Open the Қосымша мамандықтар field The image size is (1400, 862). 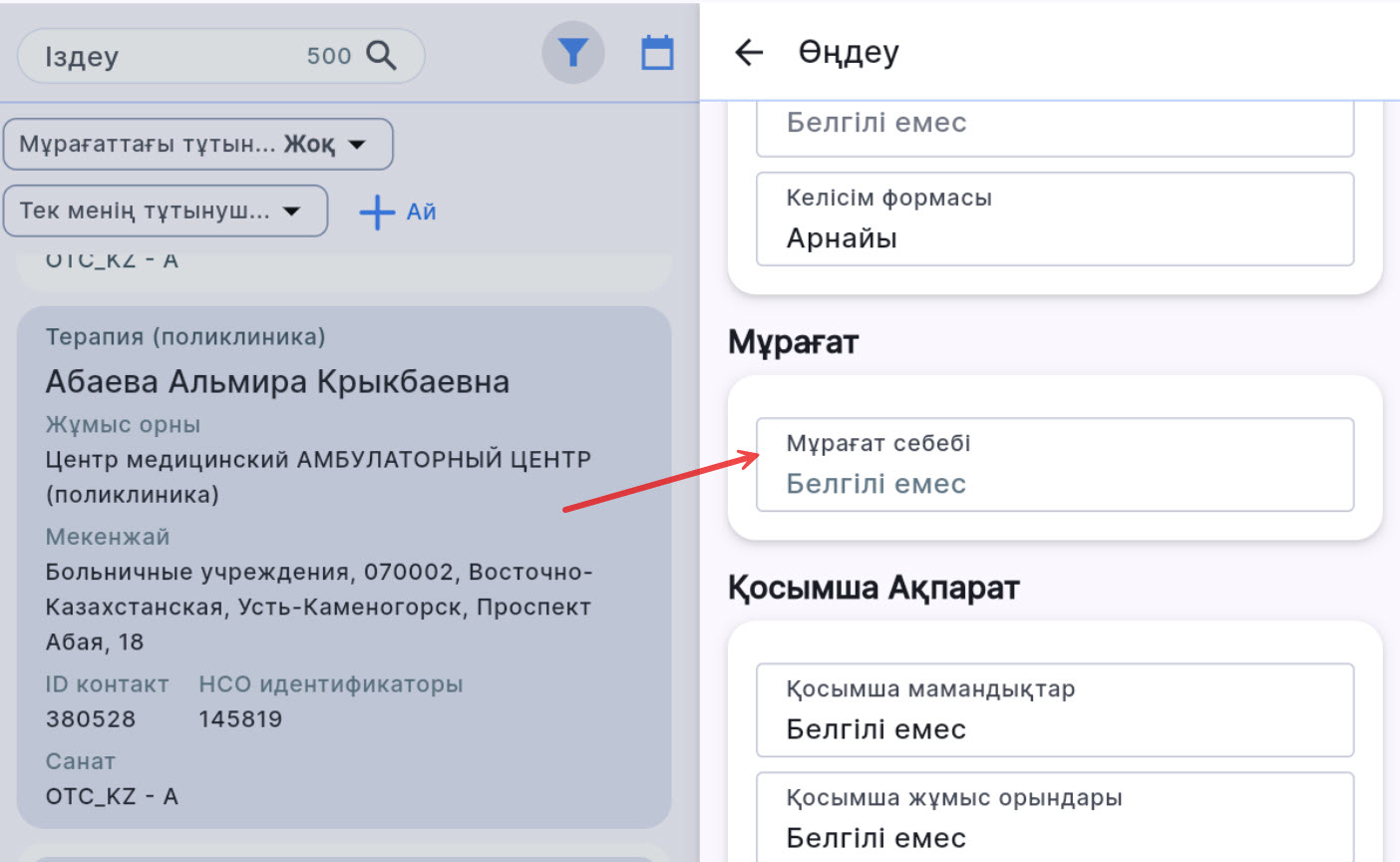click(1054, 710)
